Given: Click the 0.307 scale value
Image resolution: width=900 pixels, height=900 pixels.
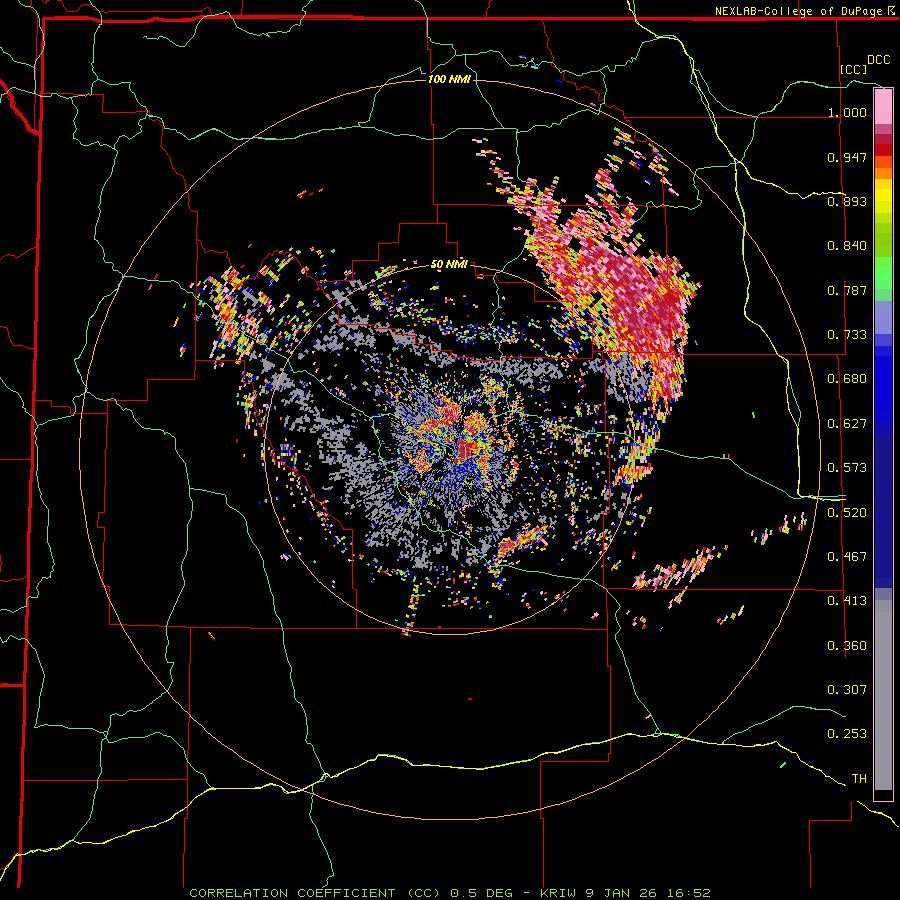Looking at the screenshot, I should 847,690.
